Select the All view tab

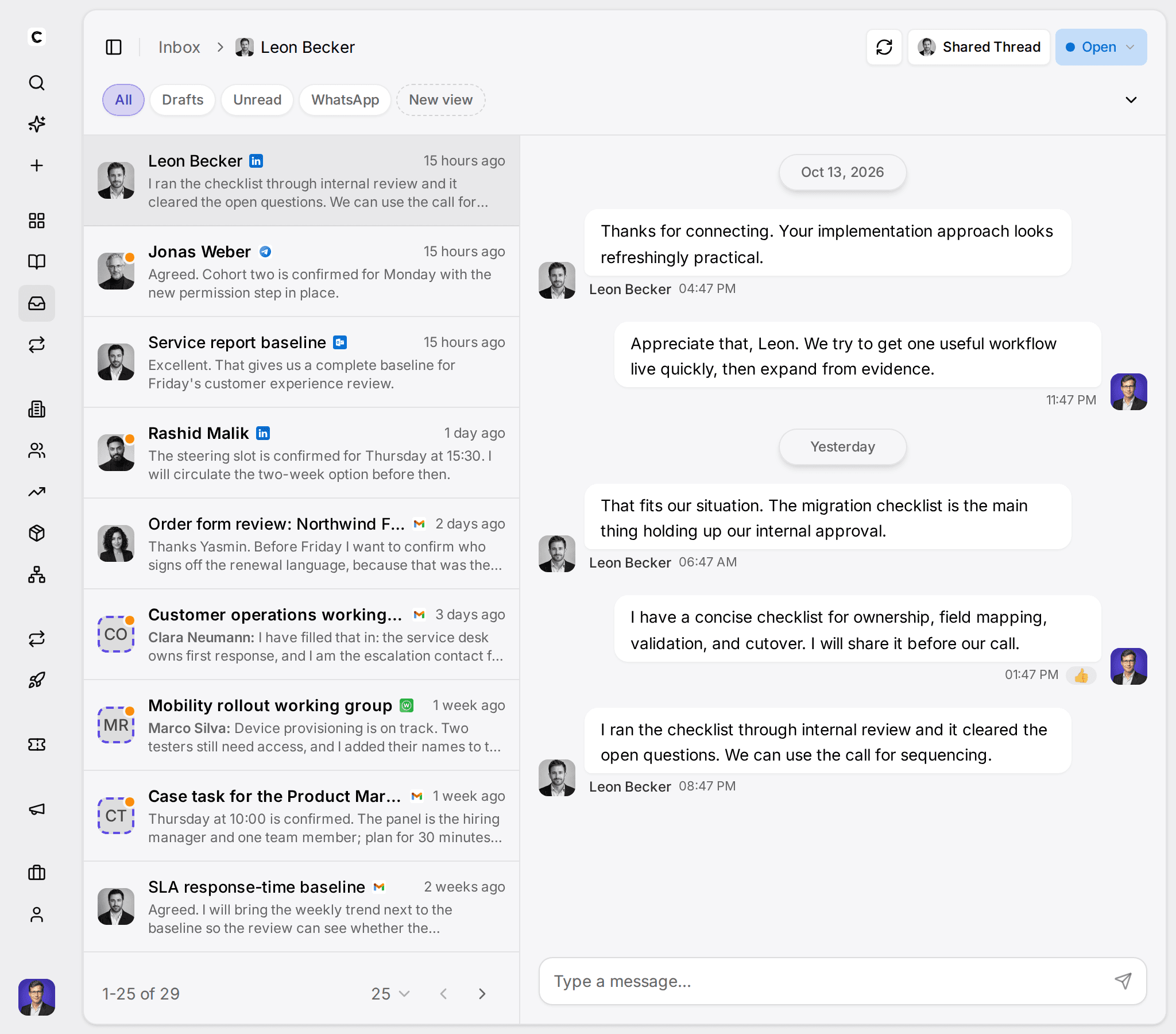point(123,100)
